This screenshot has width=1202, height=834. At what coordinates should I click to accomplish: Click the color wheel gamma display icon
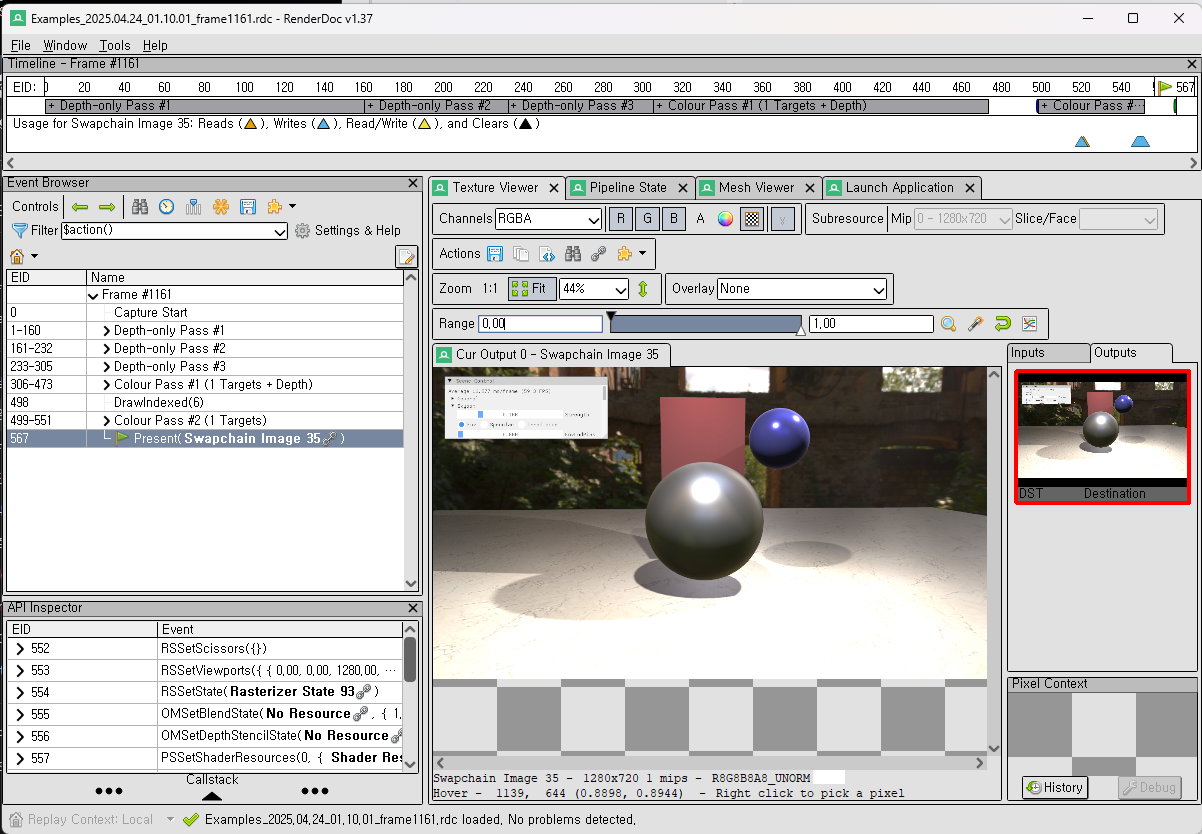tap(726, 219)
